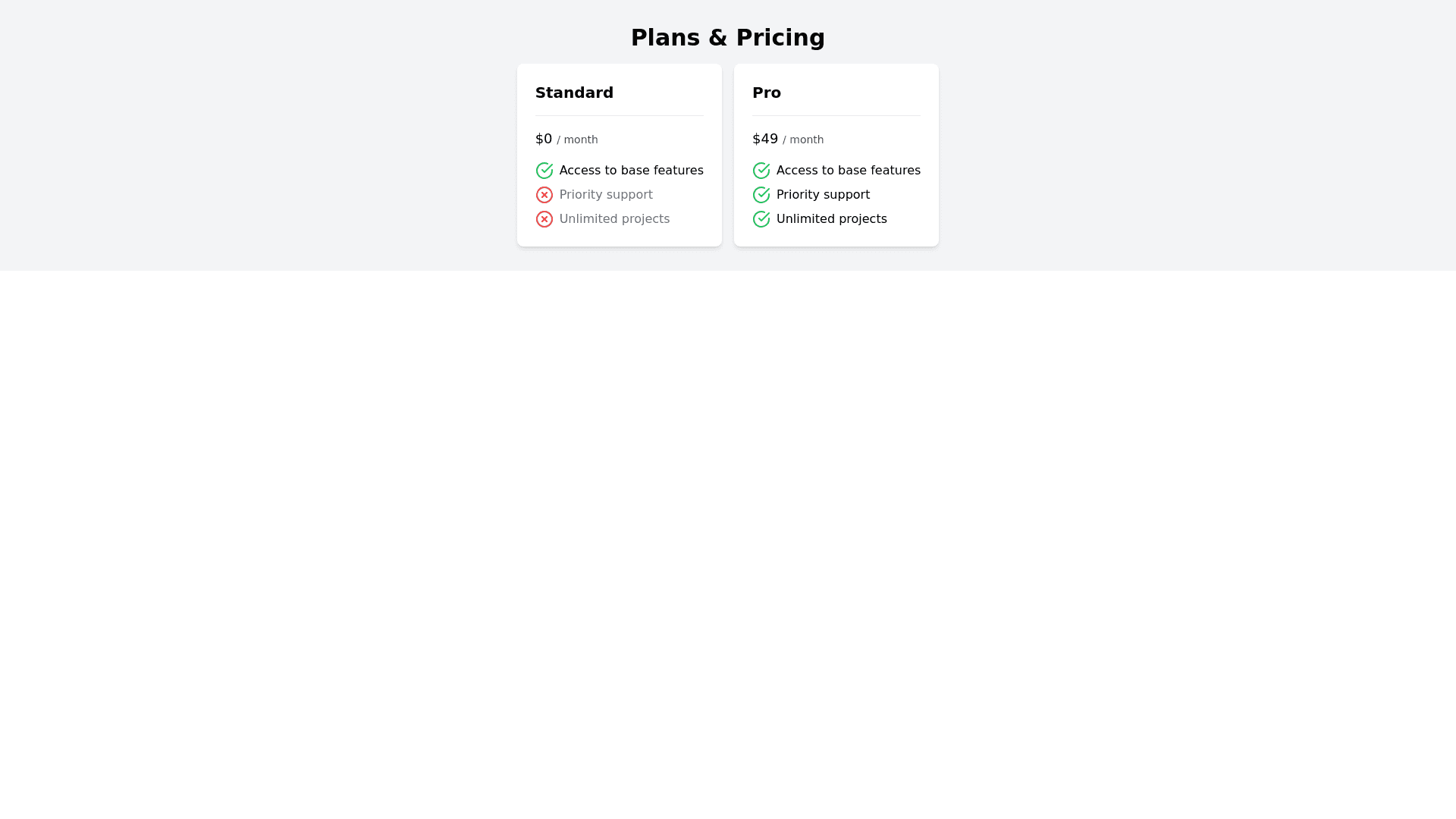Click the red X next to Standard's Priority support
Screen dimensions: 1456x819
[544, 195]
